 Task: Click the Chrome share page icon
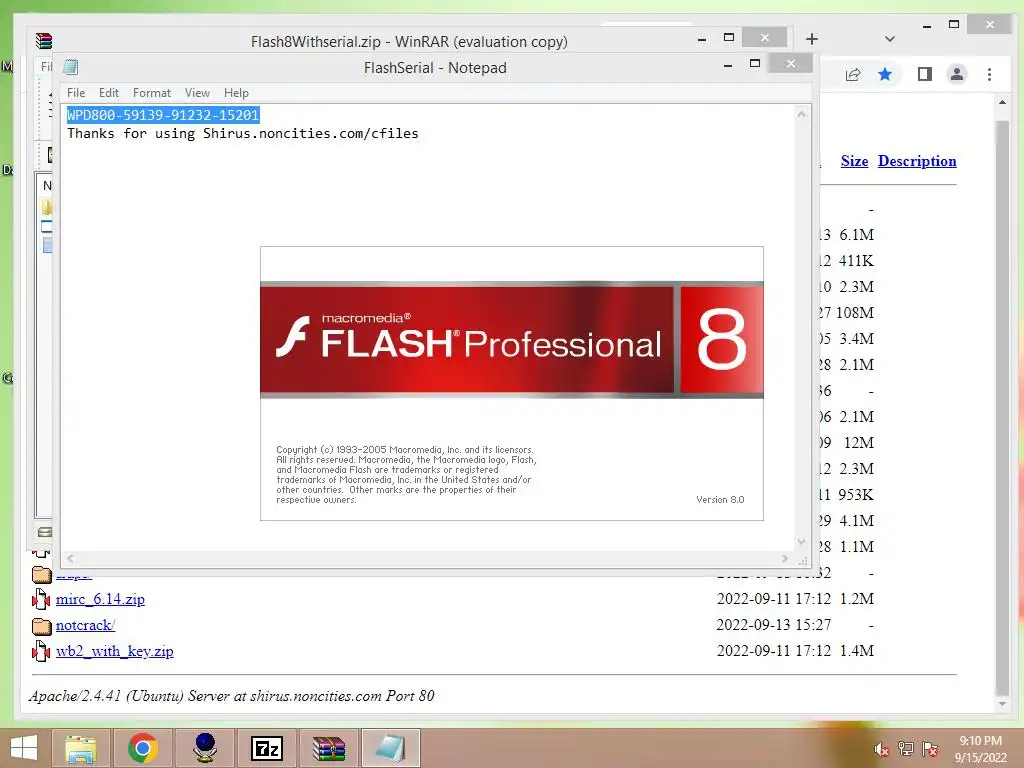click(853, 74)
